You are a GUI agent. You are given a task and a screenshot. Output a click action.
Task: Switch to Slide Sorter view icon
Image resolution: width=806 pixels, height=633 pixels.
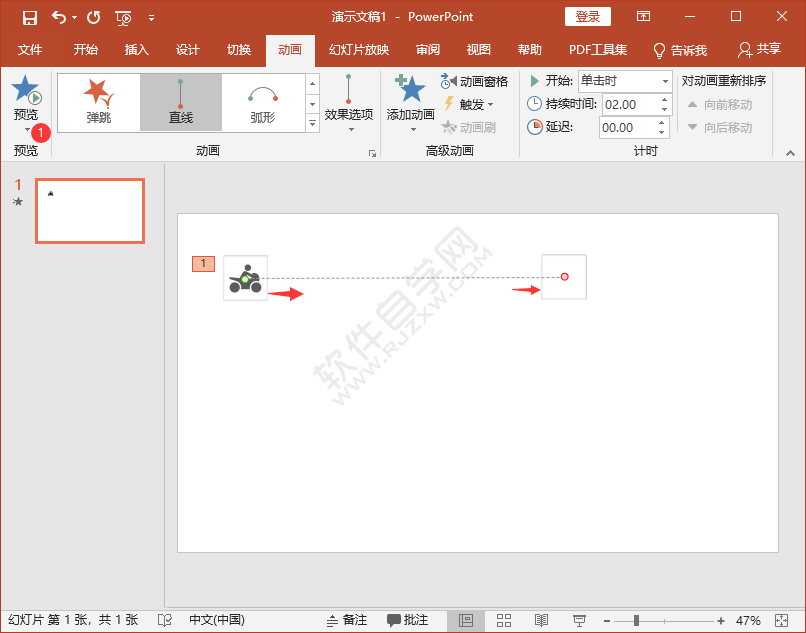504,620
